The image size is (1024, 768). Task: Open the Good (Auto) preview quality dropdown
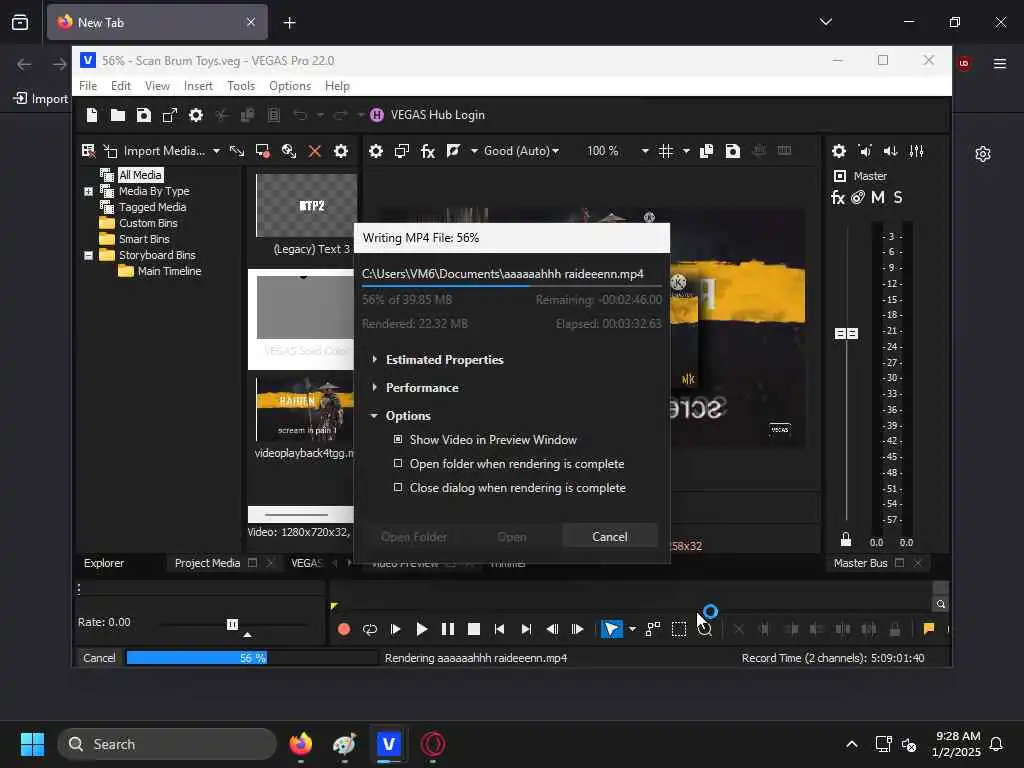(x=521, y=151)
